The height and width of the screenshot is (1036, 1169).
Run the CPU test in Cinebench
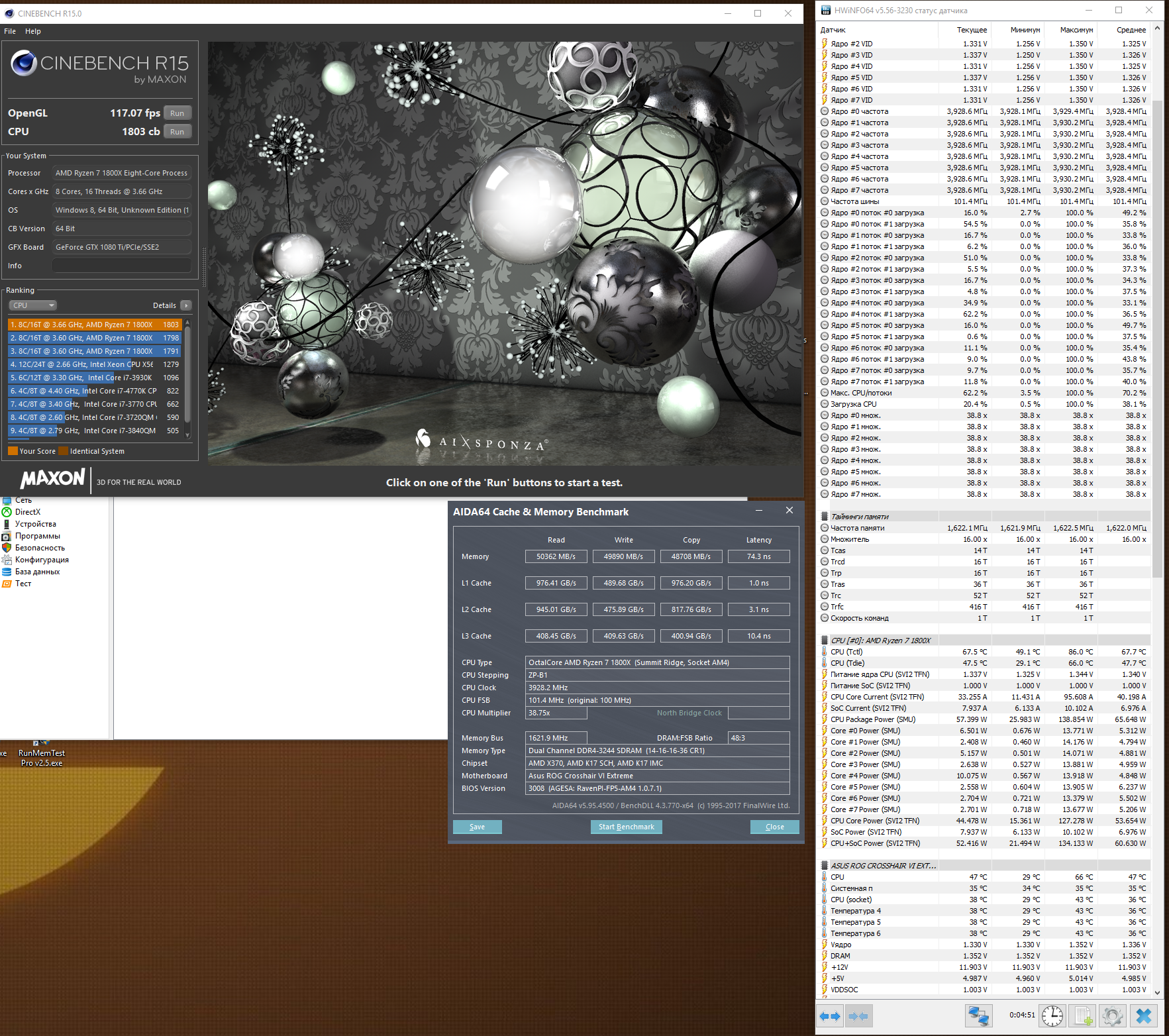click(177, 132)
